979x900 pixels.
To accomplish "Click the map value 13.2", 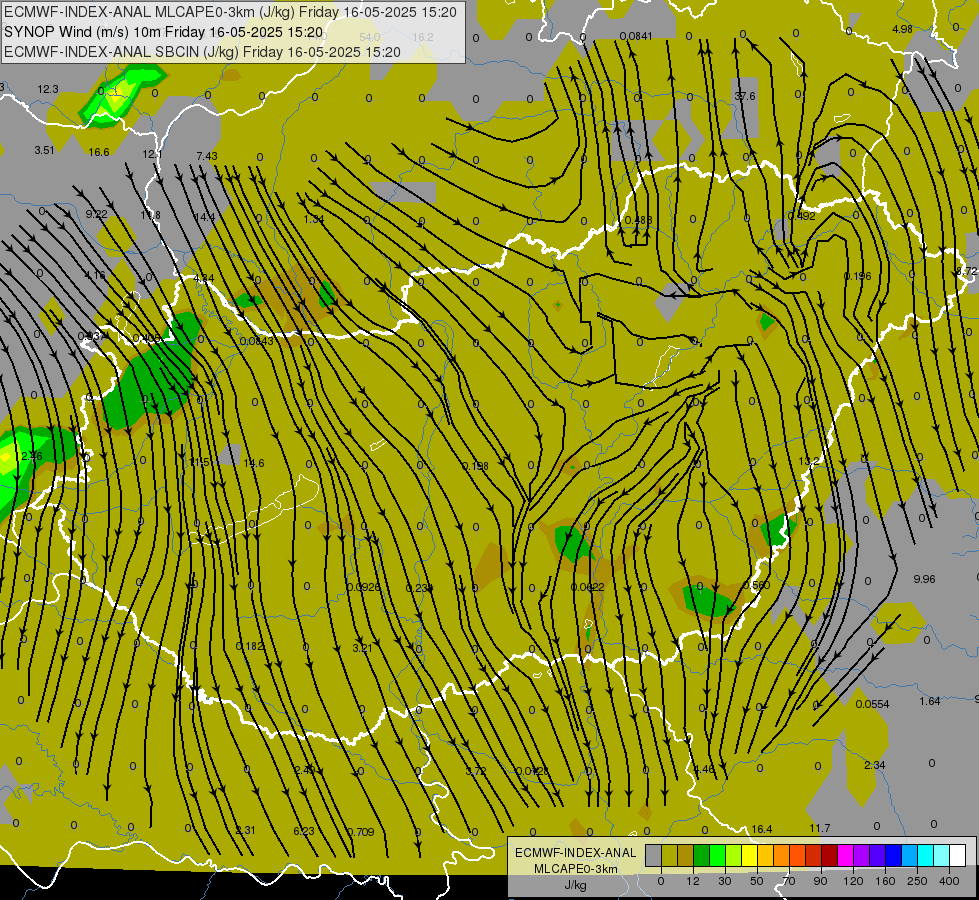I will pos(809,462).
